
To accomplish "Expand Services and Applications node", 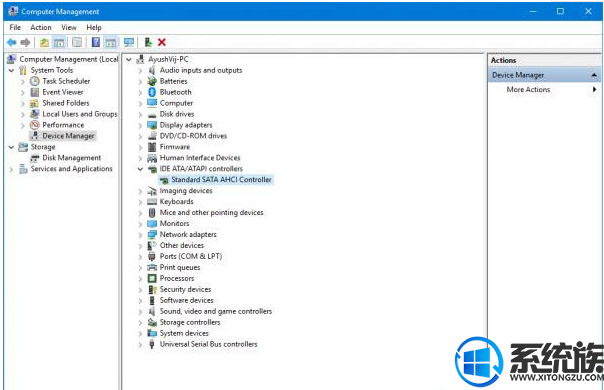I will click(11, 169).
